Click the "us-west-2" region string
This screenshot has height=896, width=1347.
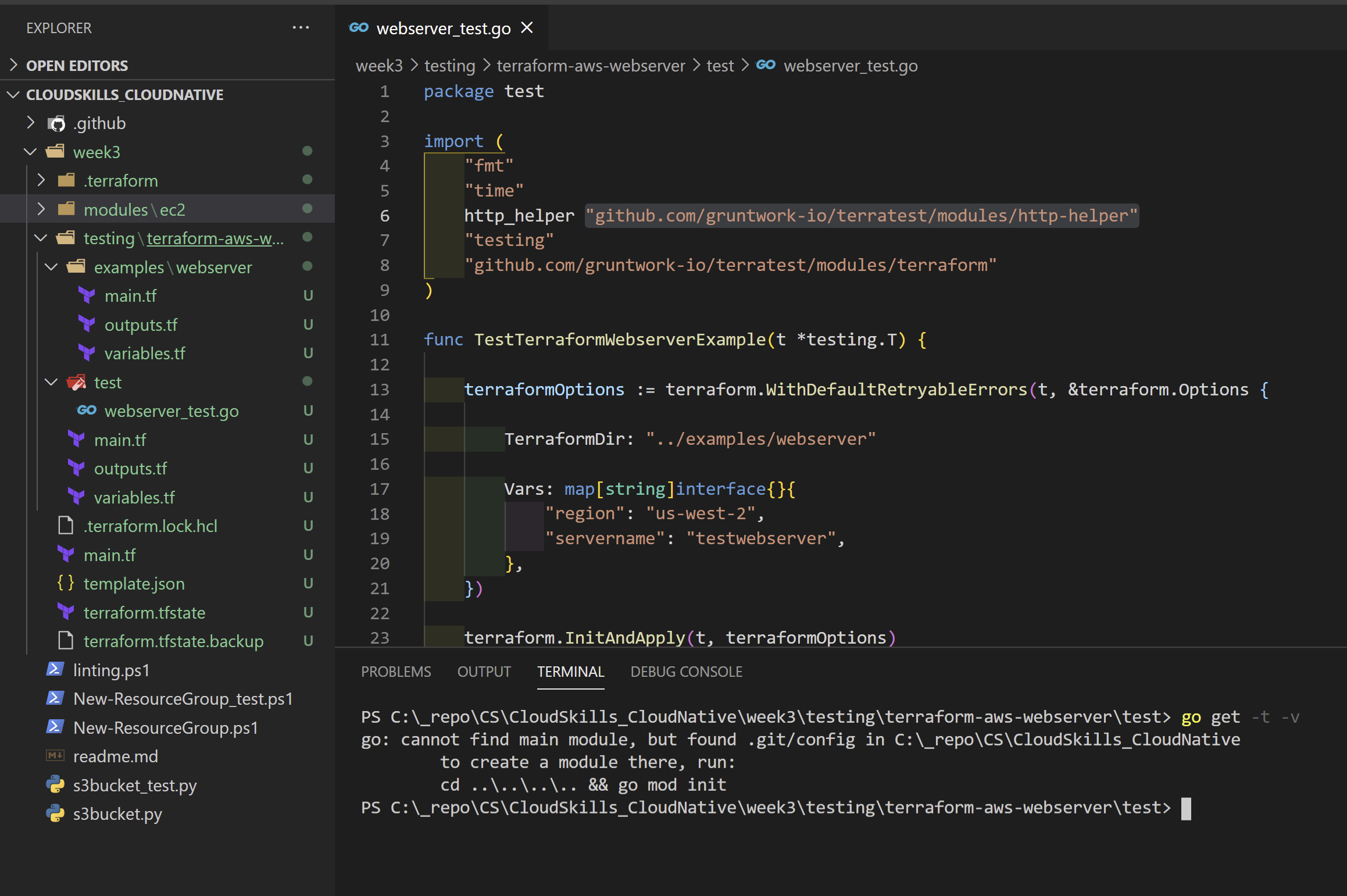pyautogui.click(x=701, y=513)
